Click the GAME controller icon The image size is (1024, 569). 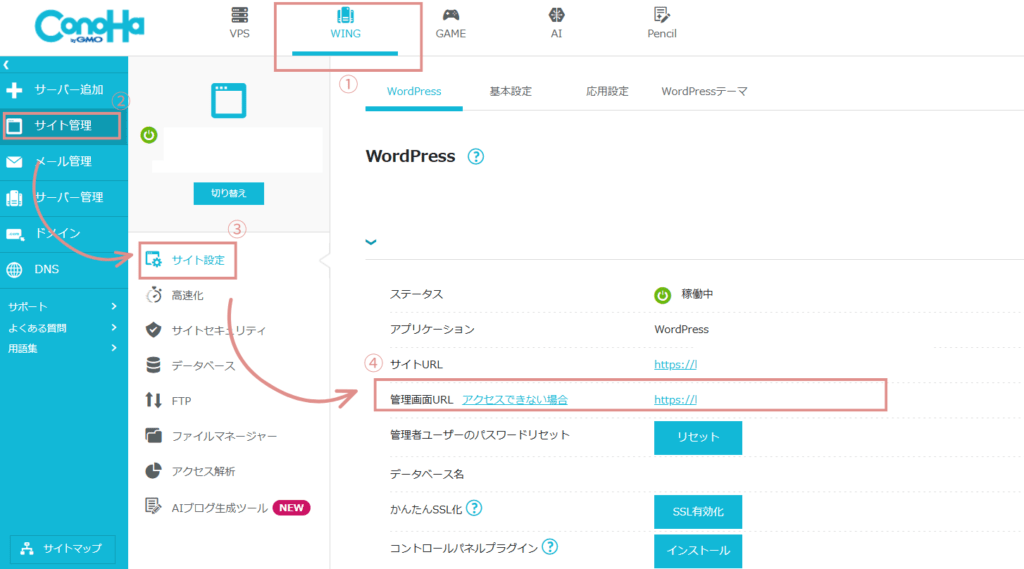click(x=451, y=14)
